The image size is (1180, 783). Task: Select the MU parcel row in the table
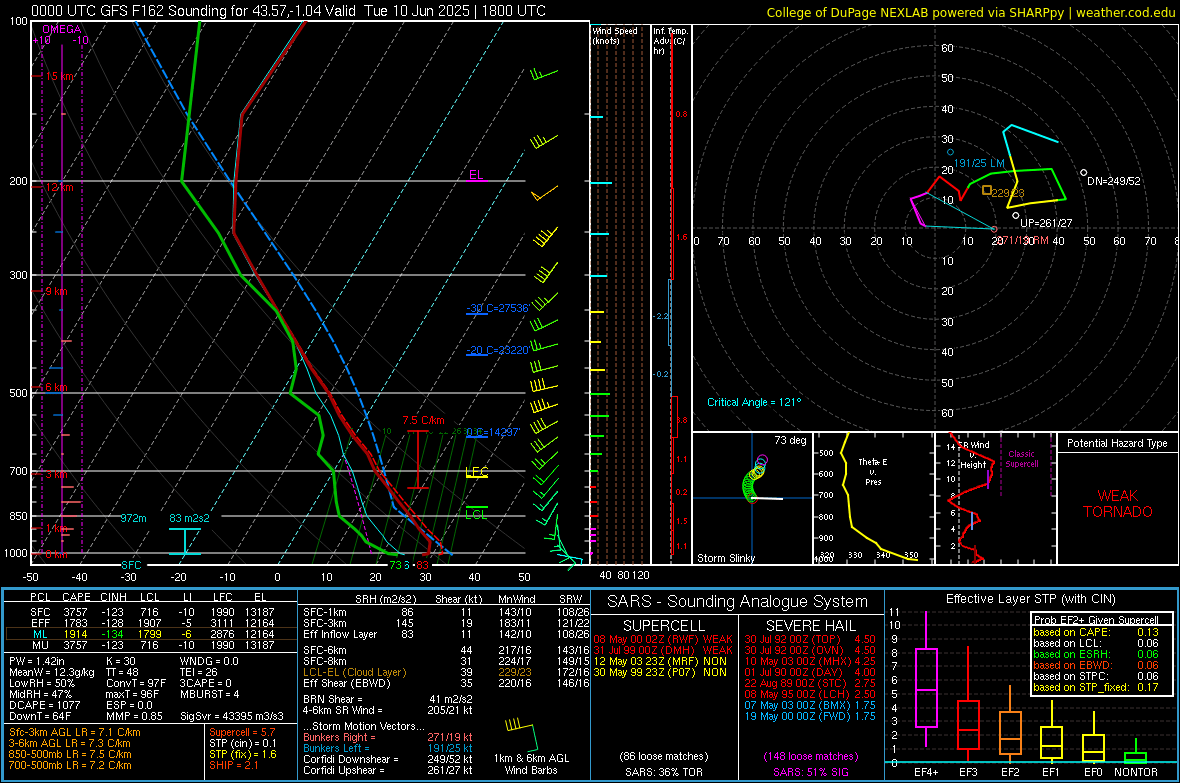coord(151,645)
